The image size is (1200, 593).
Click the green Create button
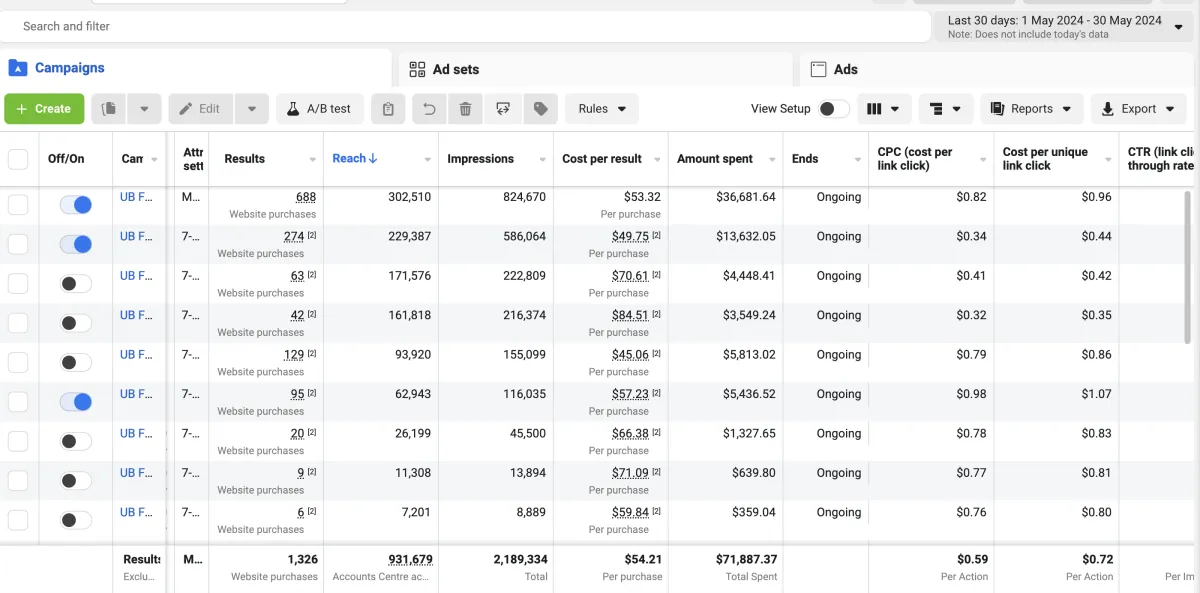(44, 109)
